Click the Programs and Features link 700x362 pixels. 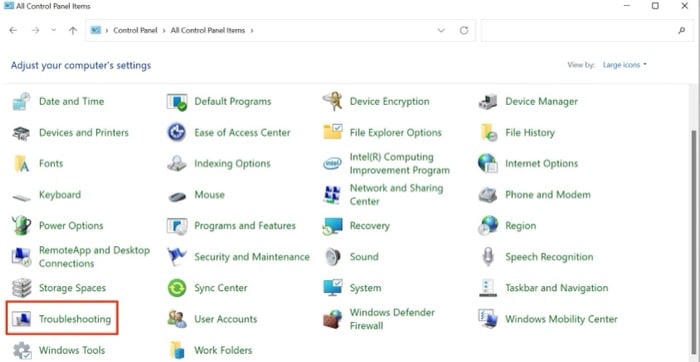click(x=245, y=226)
